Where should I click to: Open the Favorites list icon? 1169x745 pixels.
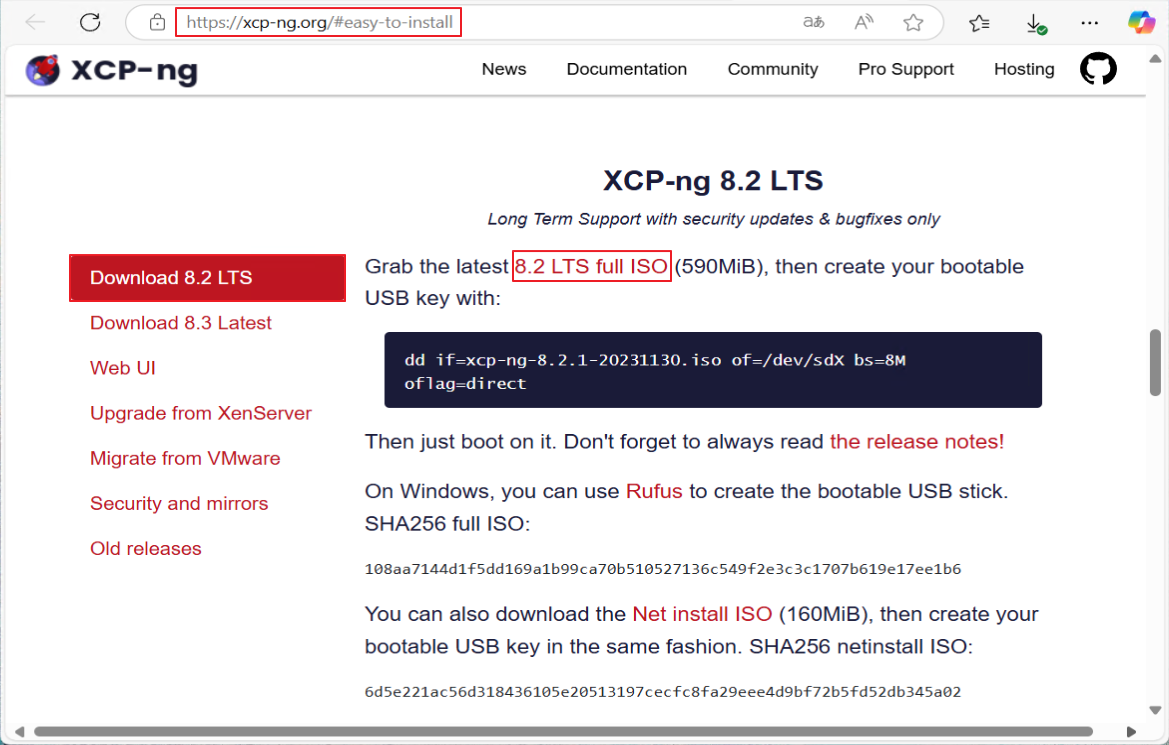[x=979, y=23]
